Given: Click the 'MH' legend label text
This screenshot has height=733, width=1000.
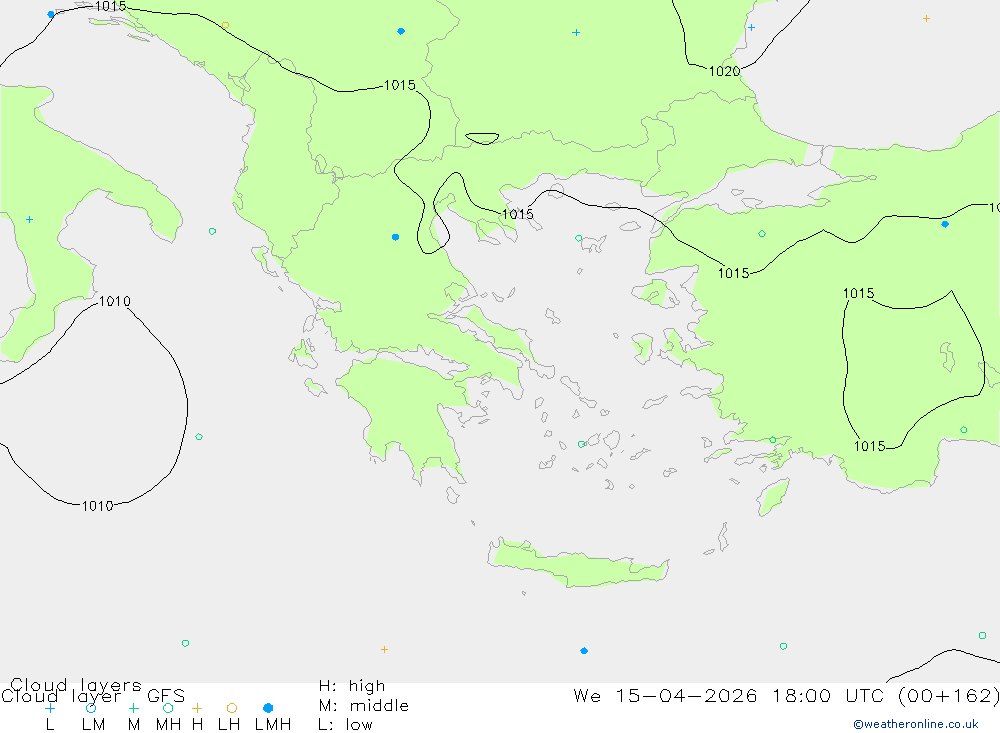Looking at the screenshot, I should click(168, 725).
